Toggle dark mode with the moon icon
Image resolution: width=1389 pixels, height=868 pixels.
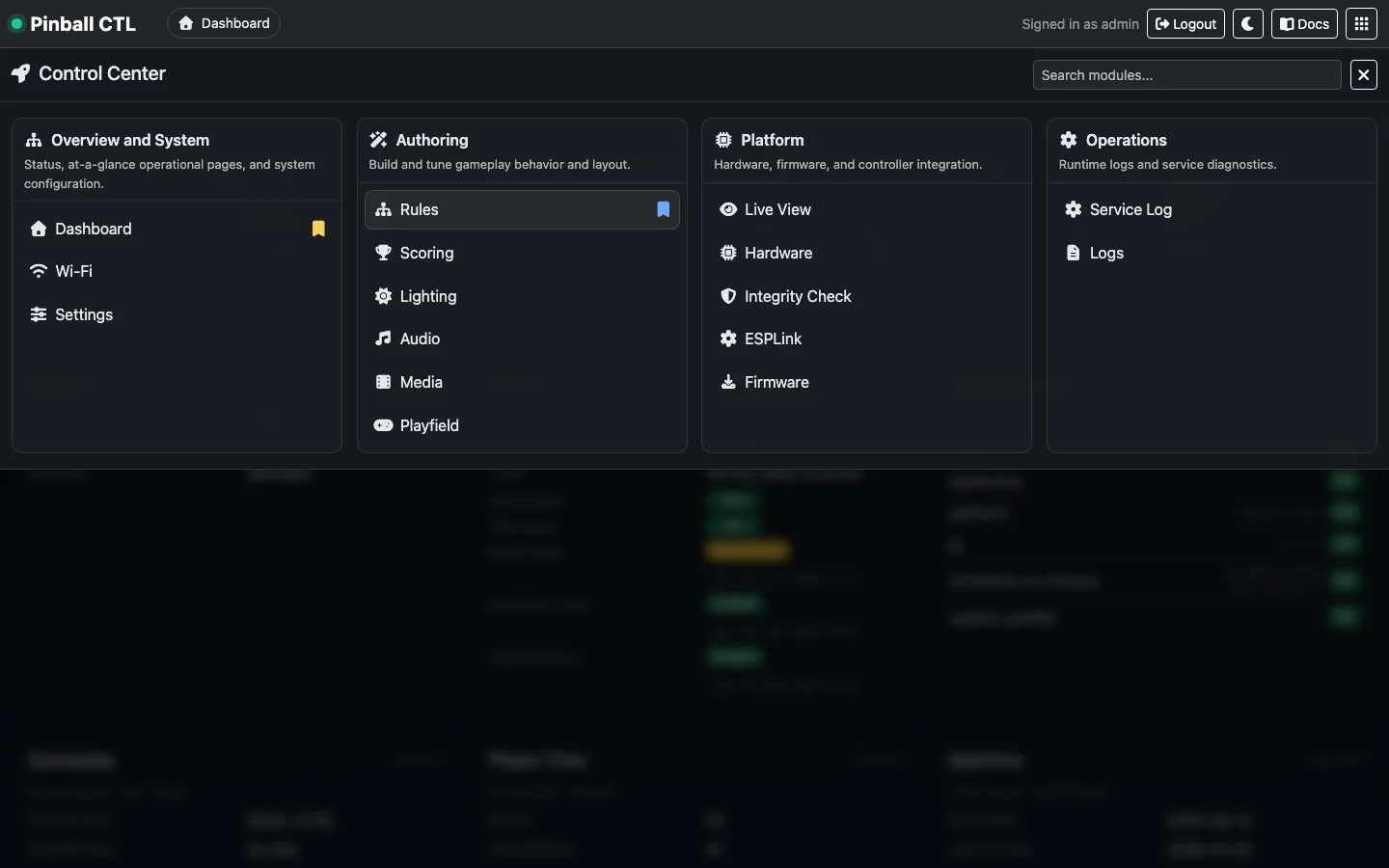pyautogui.click(x=1247, y=23)
